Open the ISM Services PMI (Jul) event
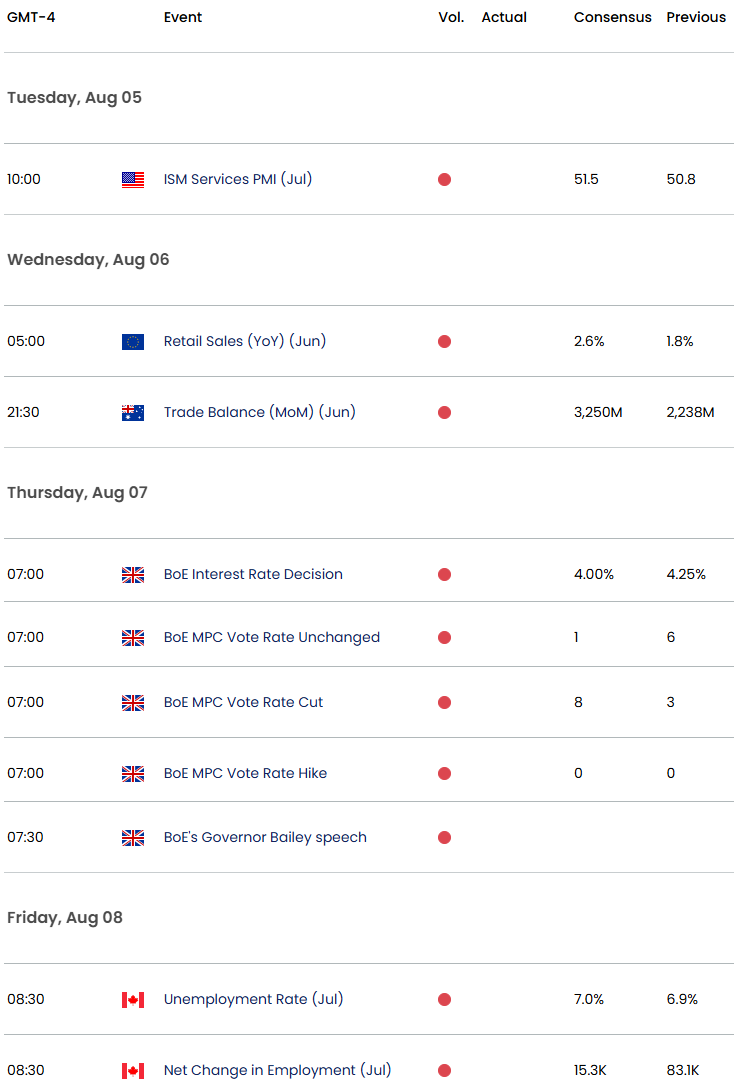 coord(235,180)
